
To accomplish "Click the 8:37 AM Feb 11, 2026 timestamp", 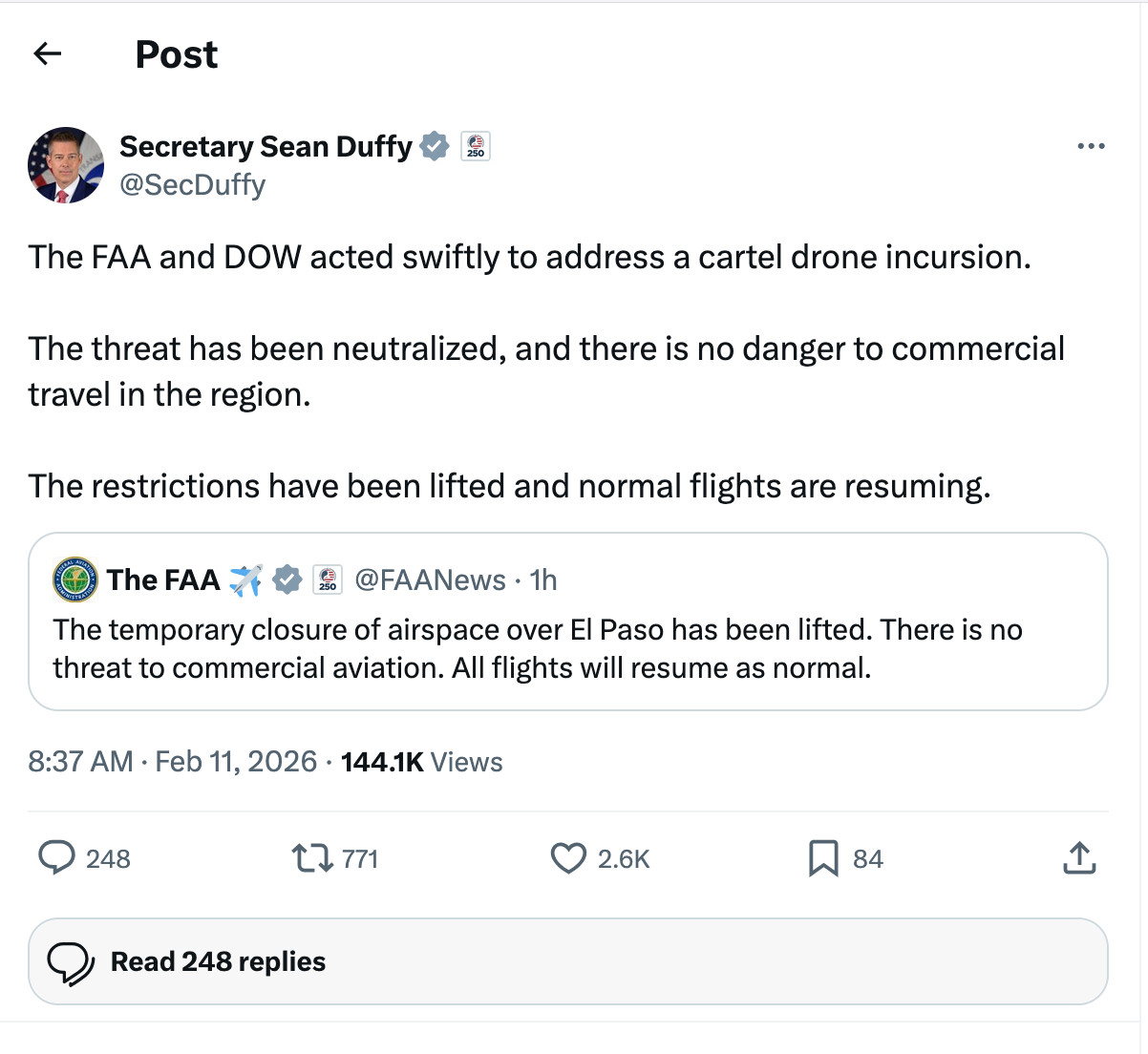I will tap(172, 762).
